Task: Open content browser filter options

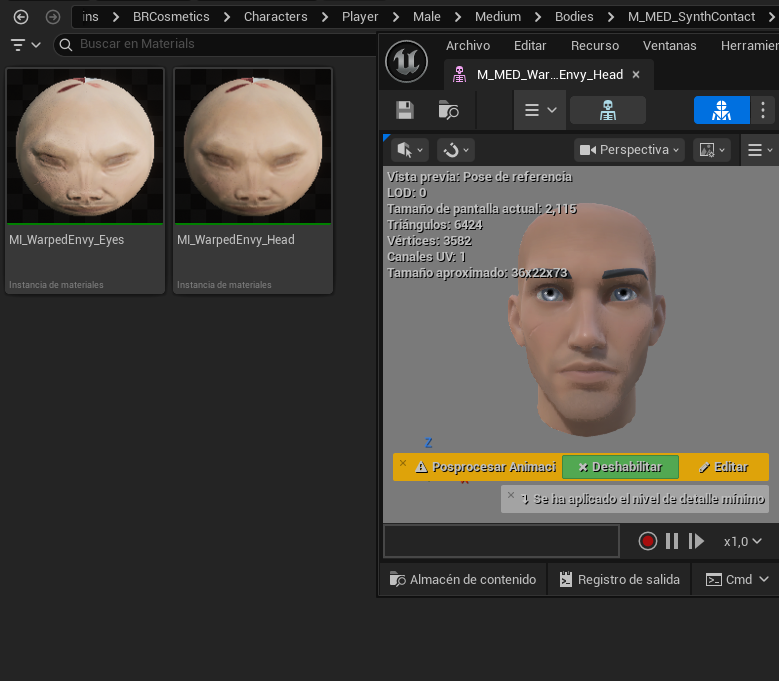Action: (x=25, y=45)
